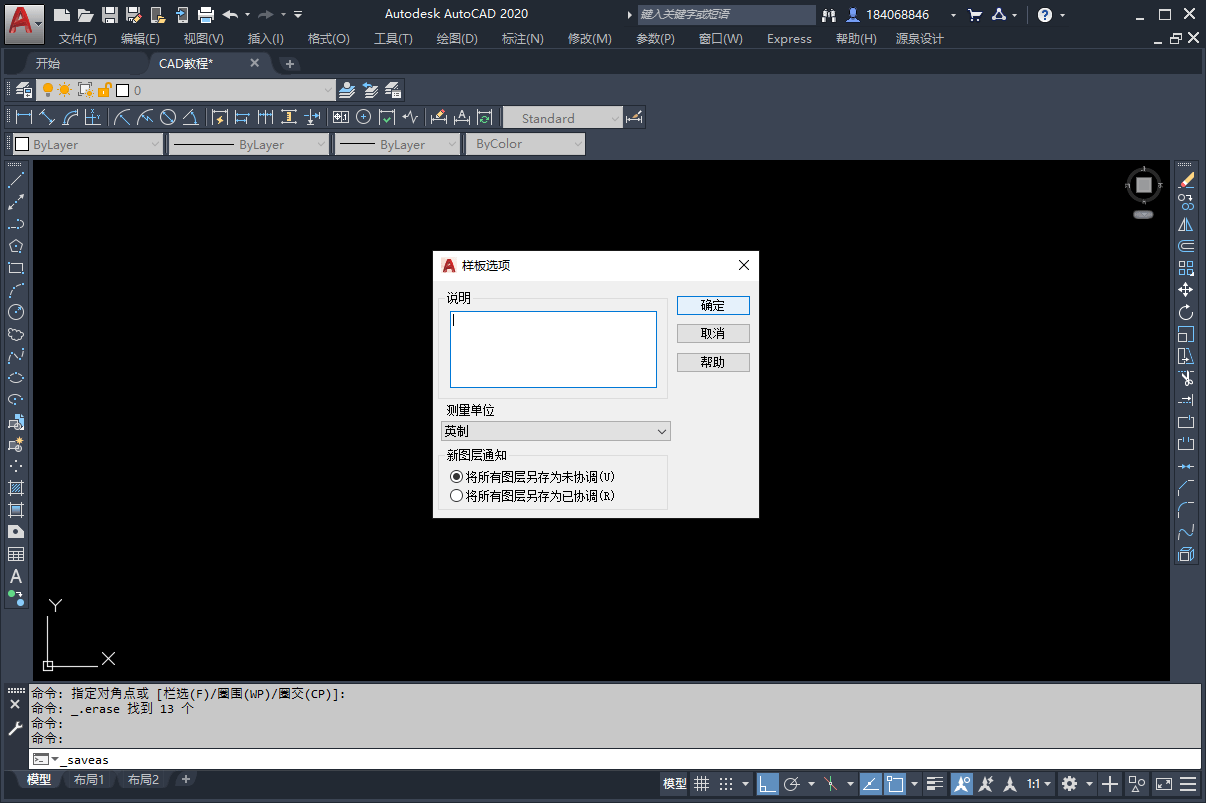Click the command line input showing _saveas

tap(614, 760)
